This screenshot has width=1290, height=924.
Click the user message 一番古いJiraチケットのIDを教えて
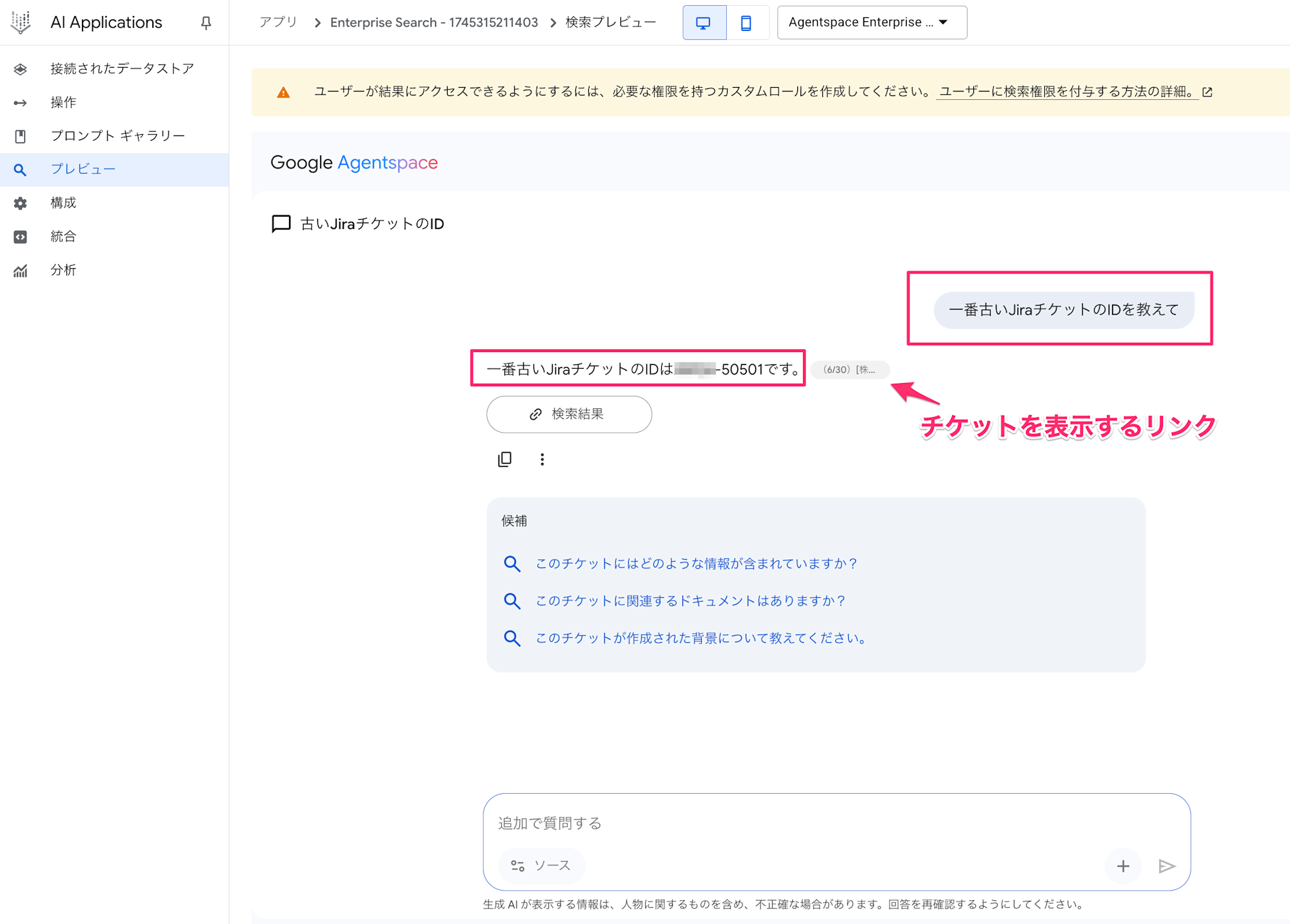pyautogui.click(x=1064, y=310)
